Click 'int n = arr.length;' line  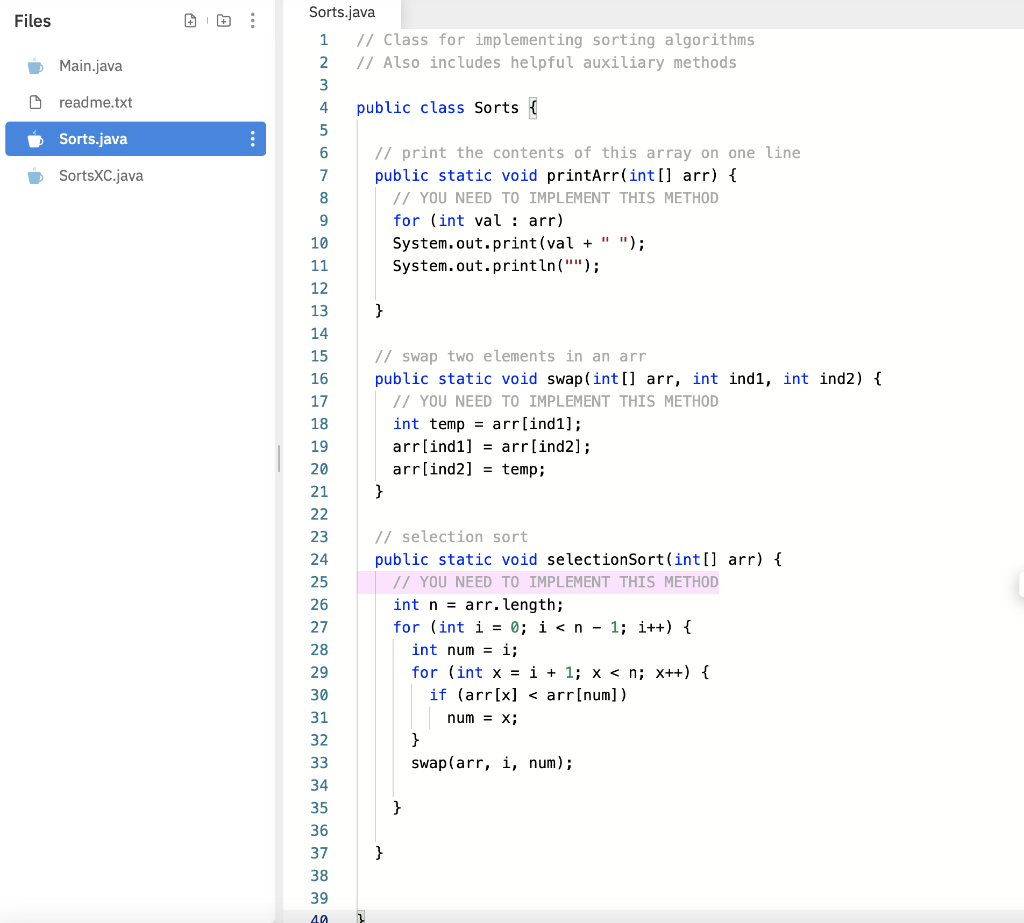click(477, 605)
